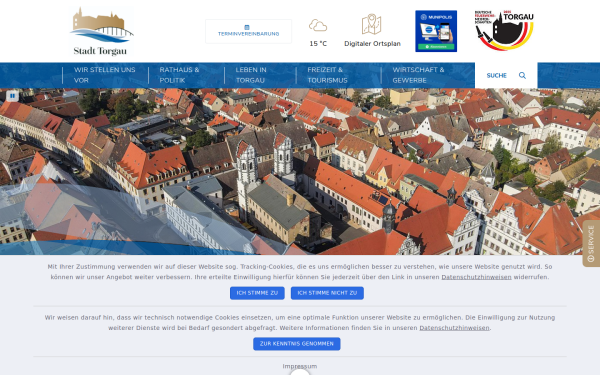Open the cloud weather icon
The width and height of the screenshot is (600, 375).
318,26
